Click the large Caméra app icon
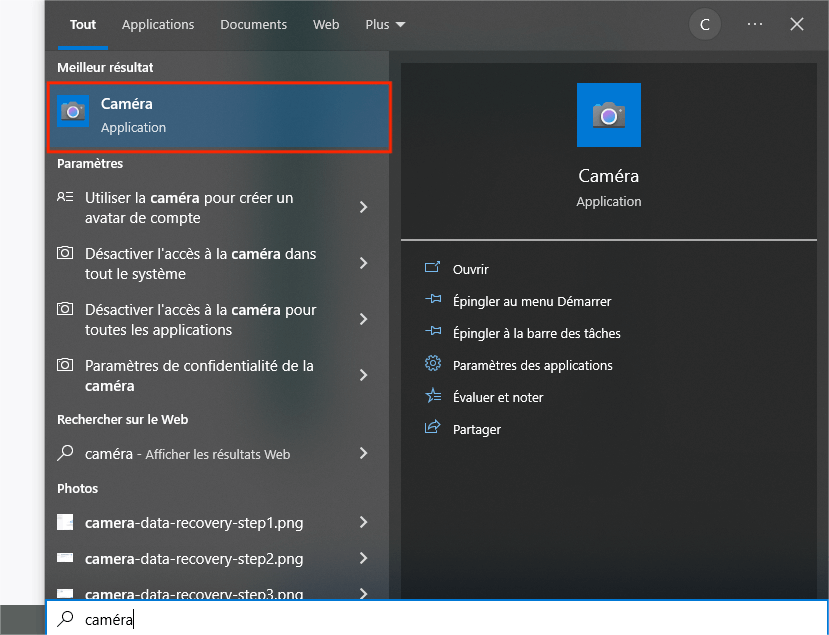The height and width of the screenshot is (635, 829). (608, 115)
